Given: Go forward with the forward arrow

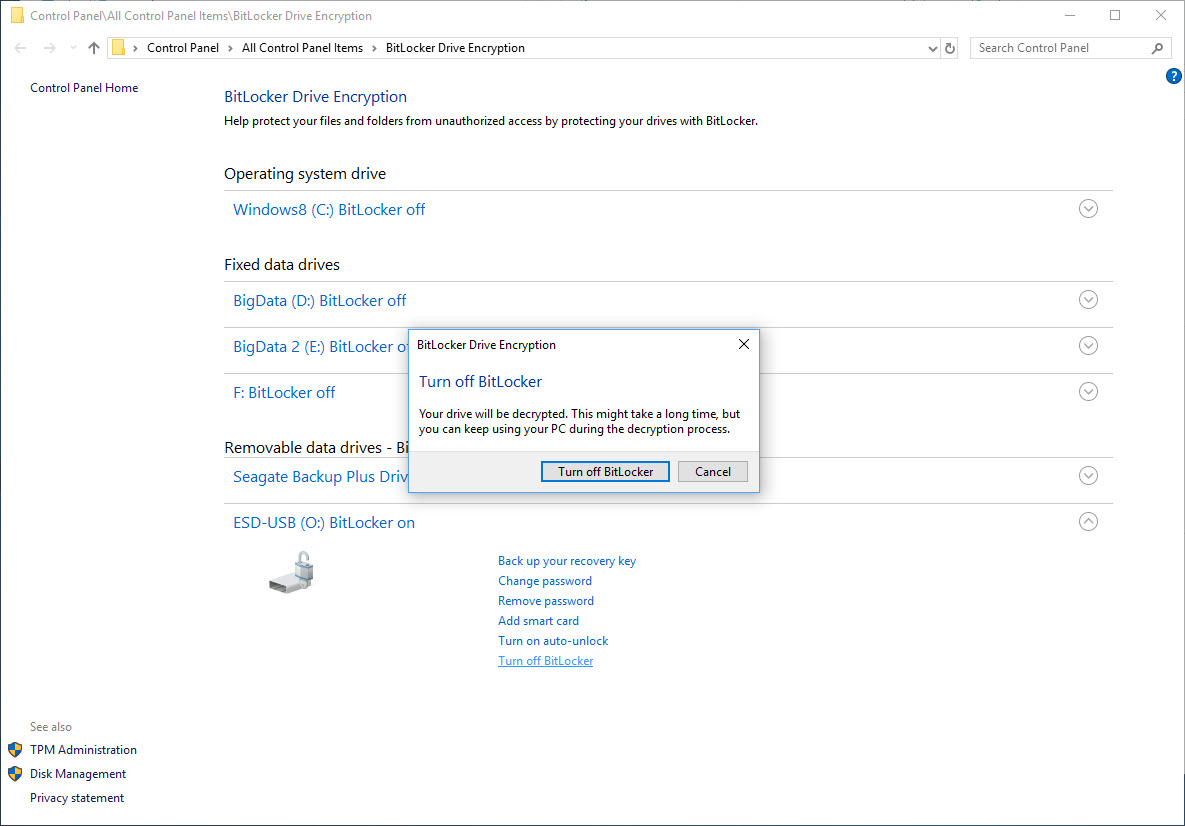Looking at the screenshot, I should [x=49, y=48].
